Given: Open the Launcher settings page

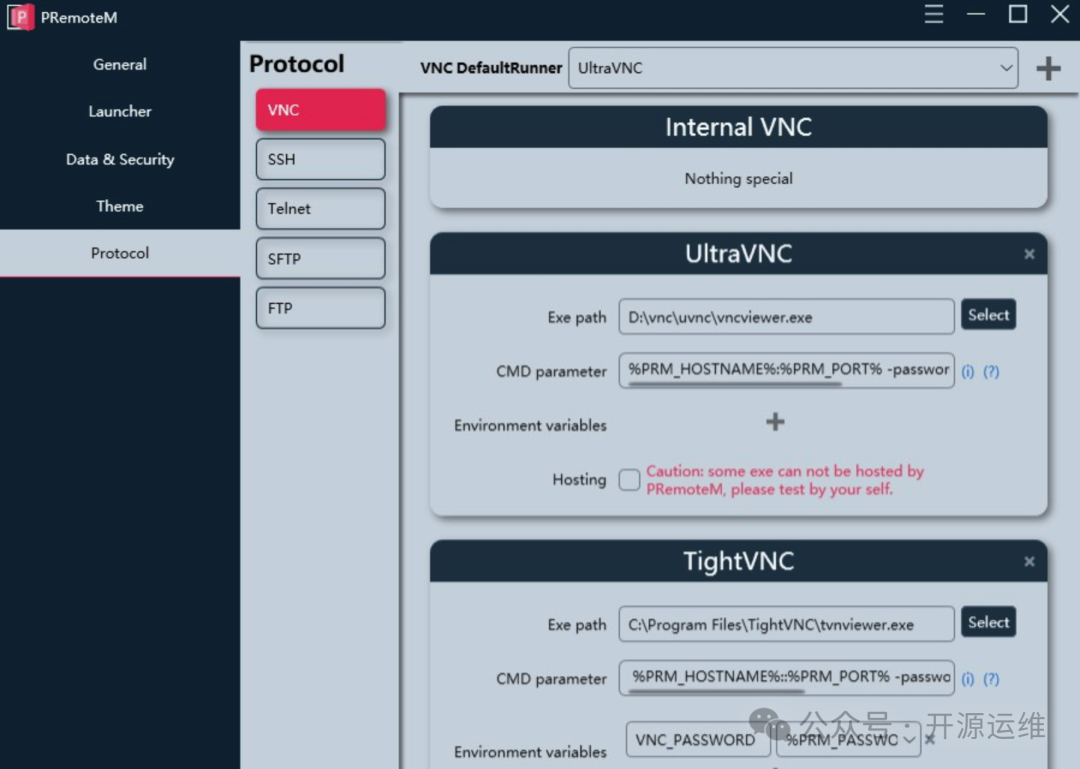Looking at the screenshot, I should [x=120, y=112].
